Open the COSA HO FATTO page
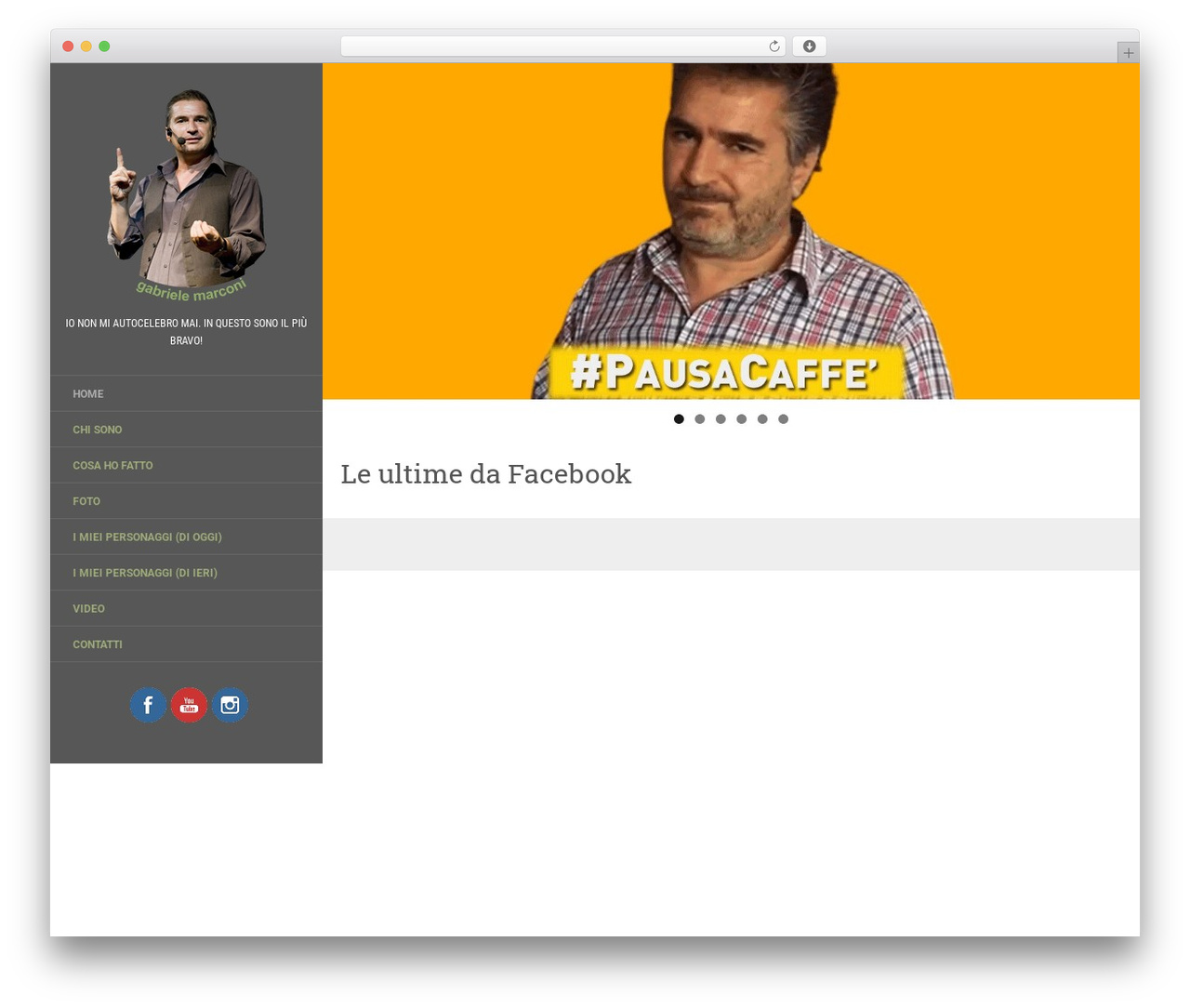 click(186, 466)
